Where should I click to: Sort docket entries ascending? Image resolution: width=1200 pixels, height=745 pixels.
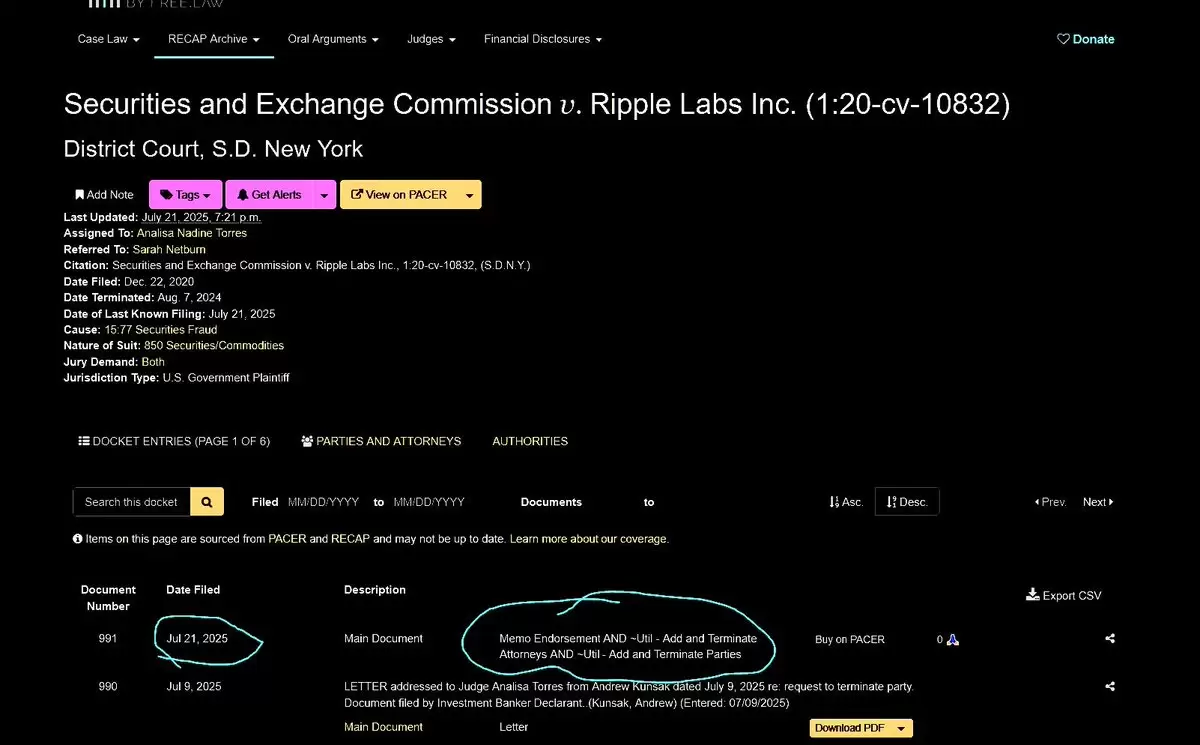coord(846,502)
